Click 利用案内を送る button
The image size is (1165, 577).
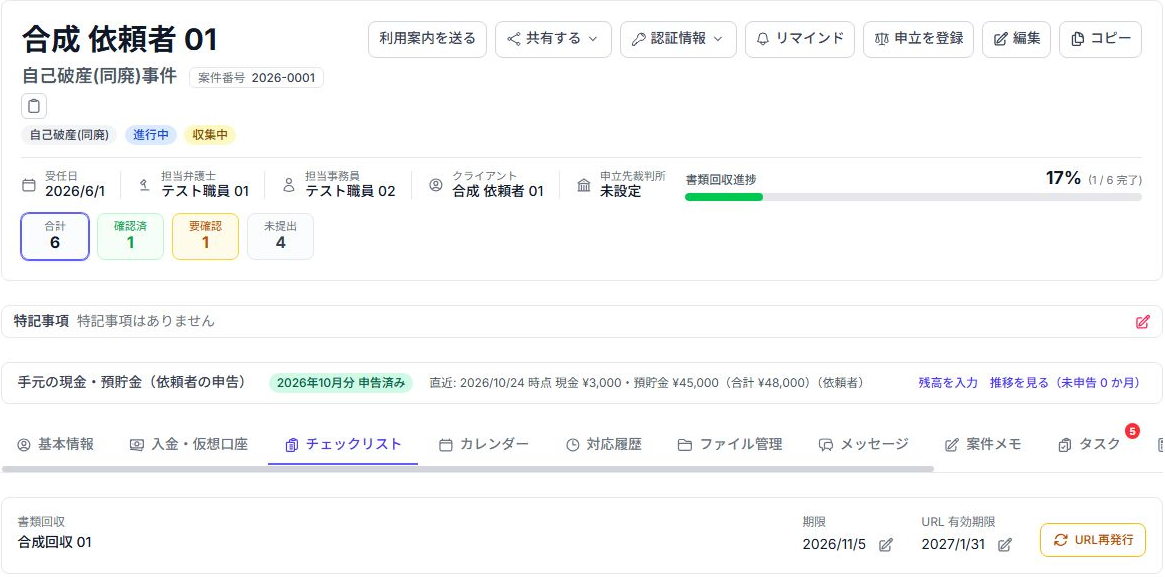click(x=427, y=39)
